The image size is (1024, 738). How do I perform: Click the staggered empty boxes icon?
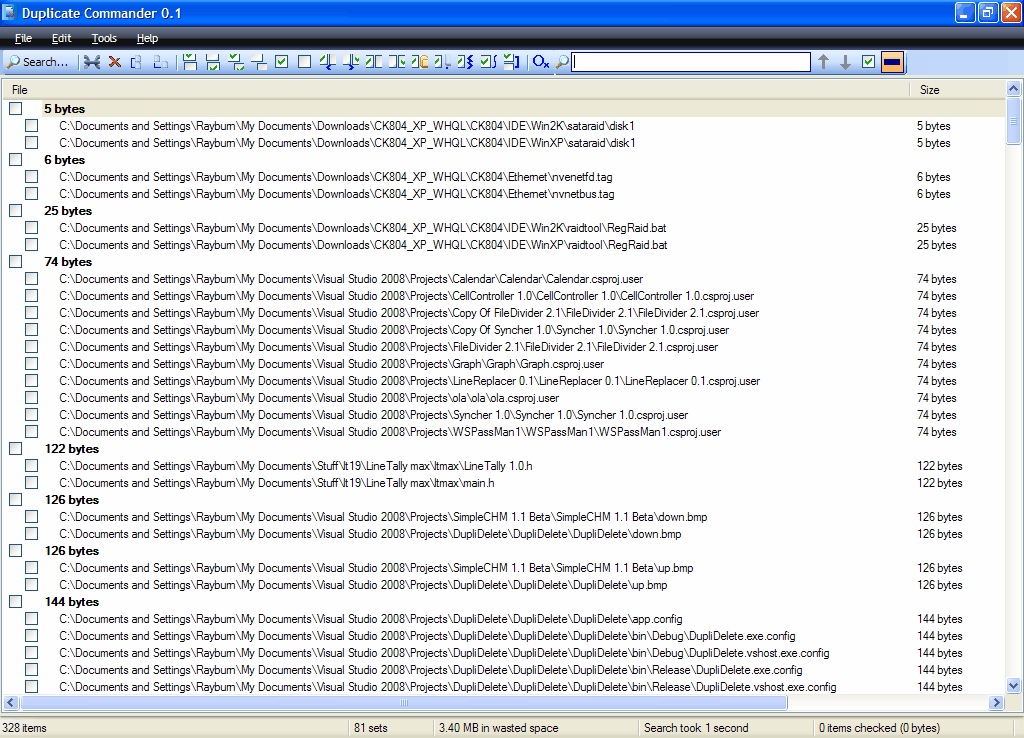(259, 62)
